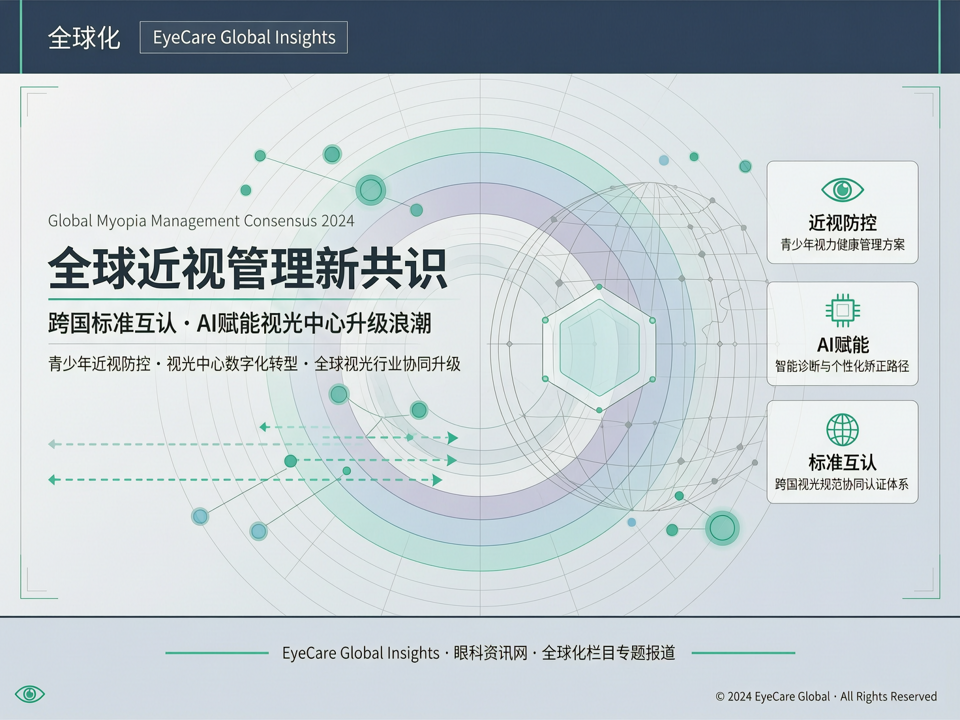Click 跨国视光规范协同认证体系 description

coord(842,484)
